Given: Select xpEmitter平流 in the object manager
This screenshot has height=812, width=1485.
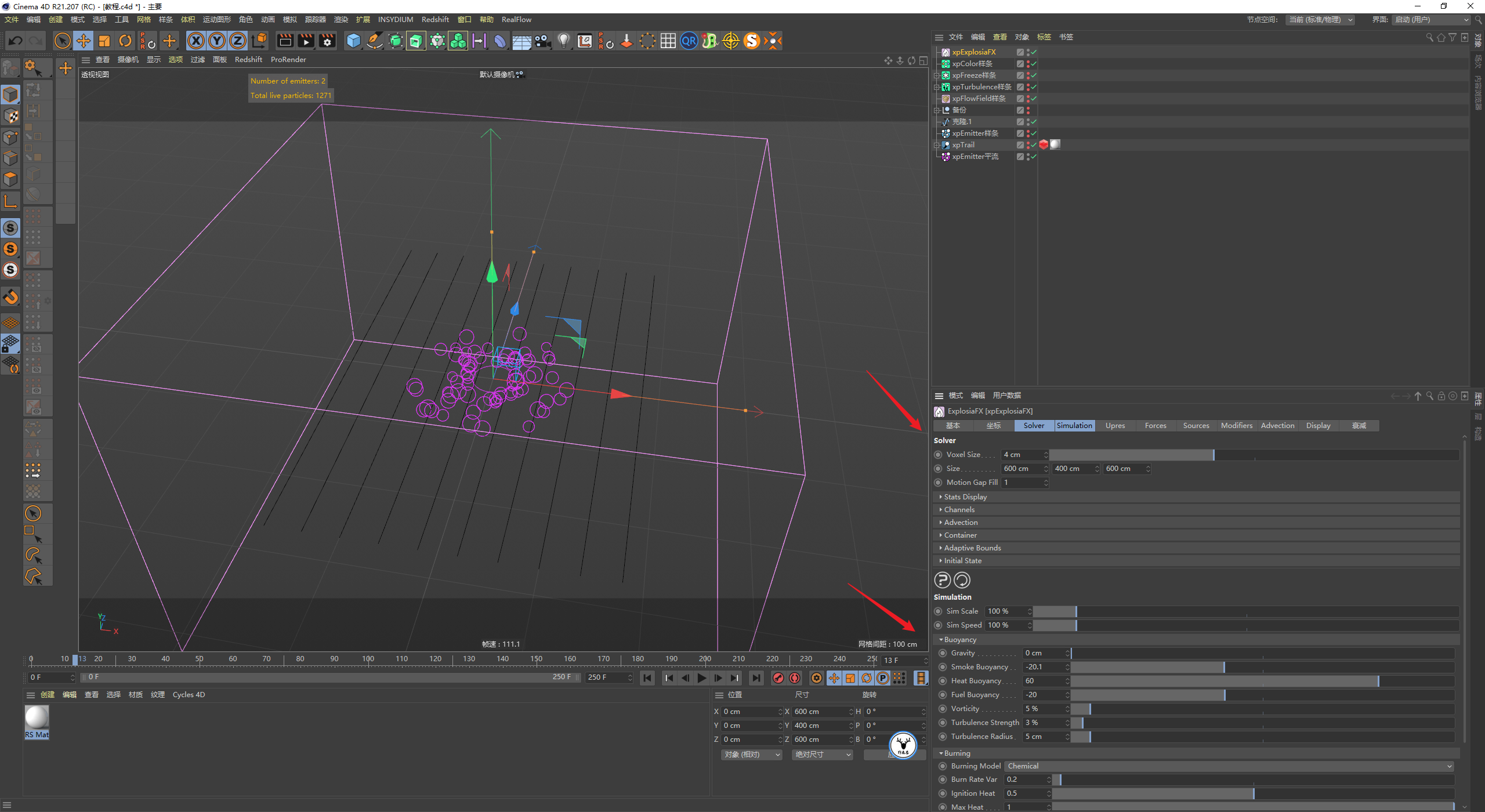Looking at the screenshot, I should coord(975,157).
